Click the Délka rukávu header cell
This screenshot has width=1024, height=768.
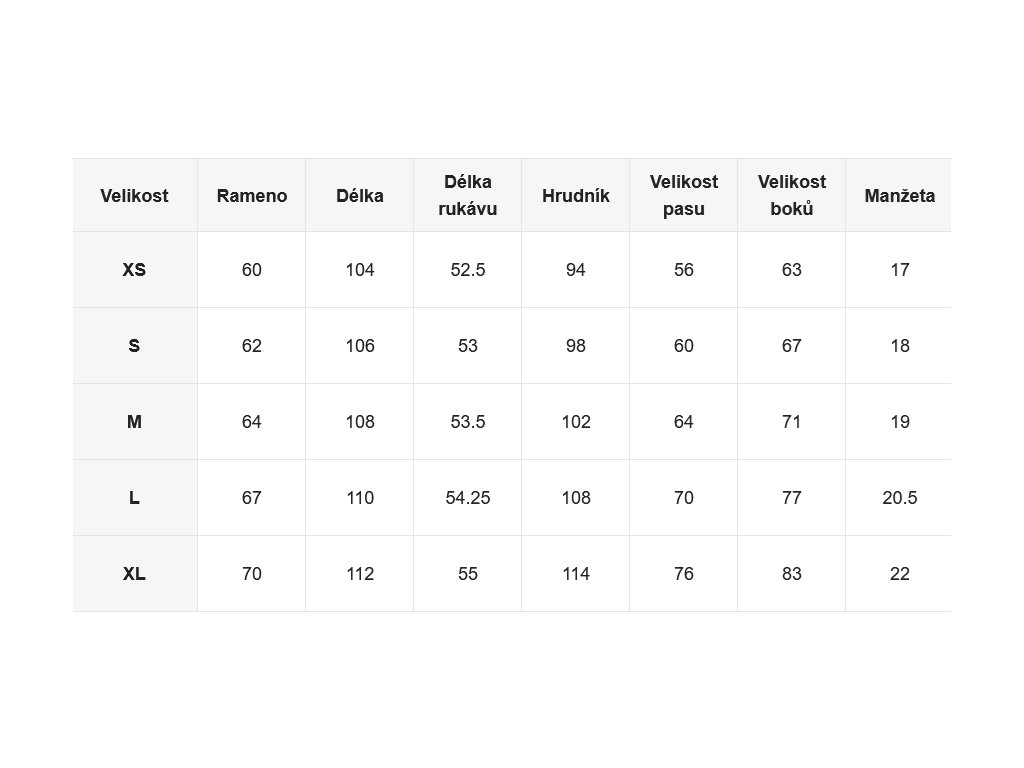[468, 195]
